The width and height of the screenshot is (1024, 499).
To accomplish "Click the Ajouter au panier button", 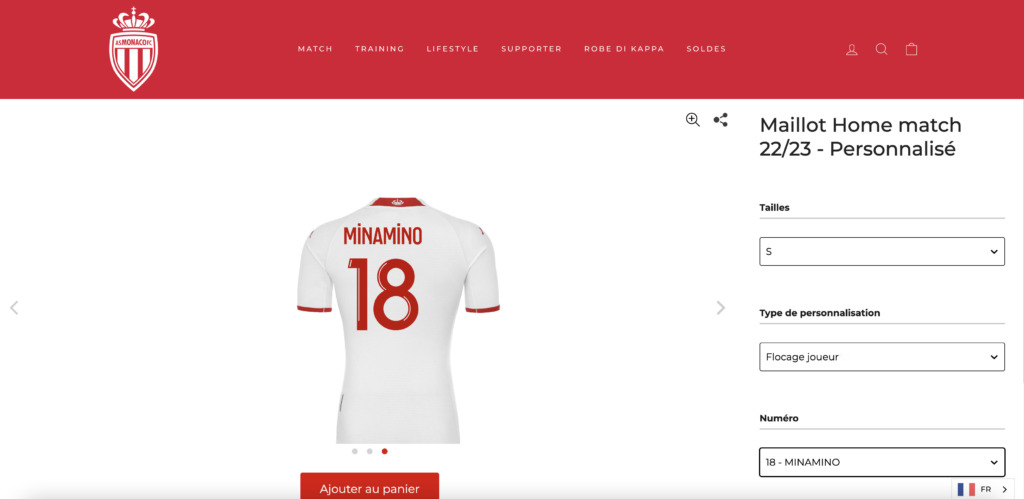I will click(x=370, y=486).
